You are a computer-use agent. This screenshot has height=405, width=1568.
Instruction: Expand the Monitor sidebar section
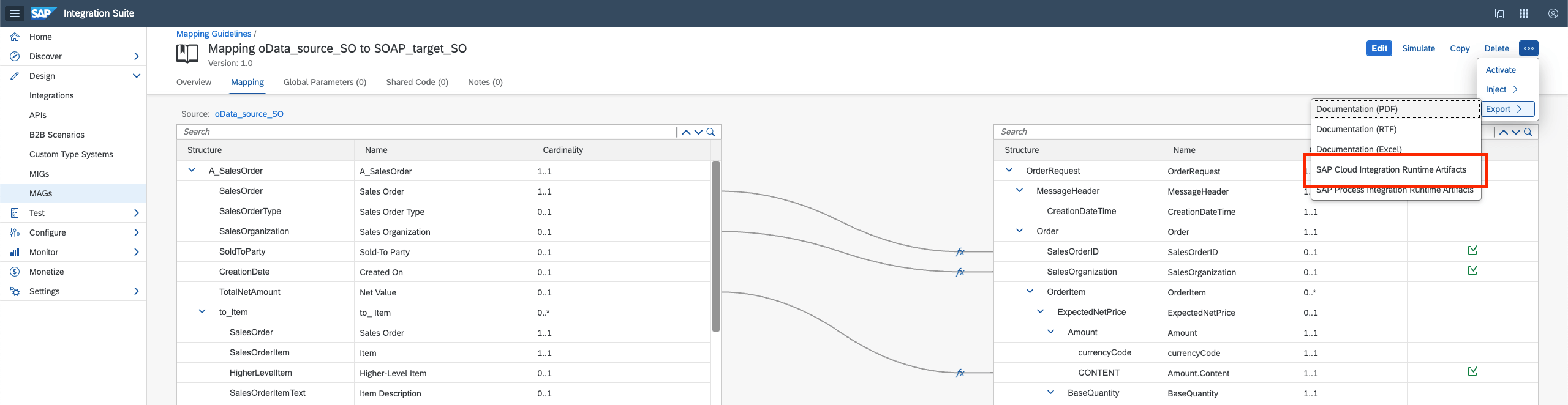(x=136, y=252)
